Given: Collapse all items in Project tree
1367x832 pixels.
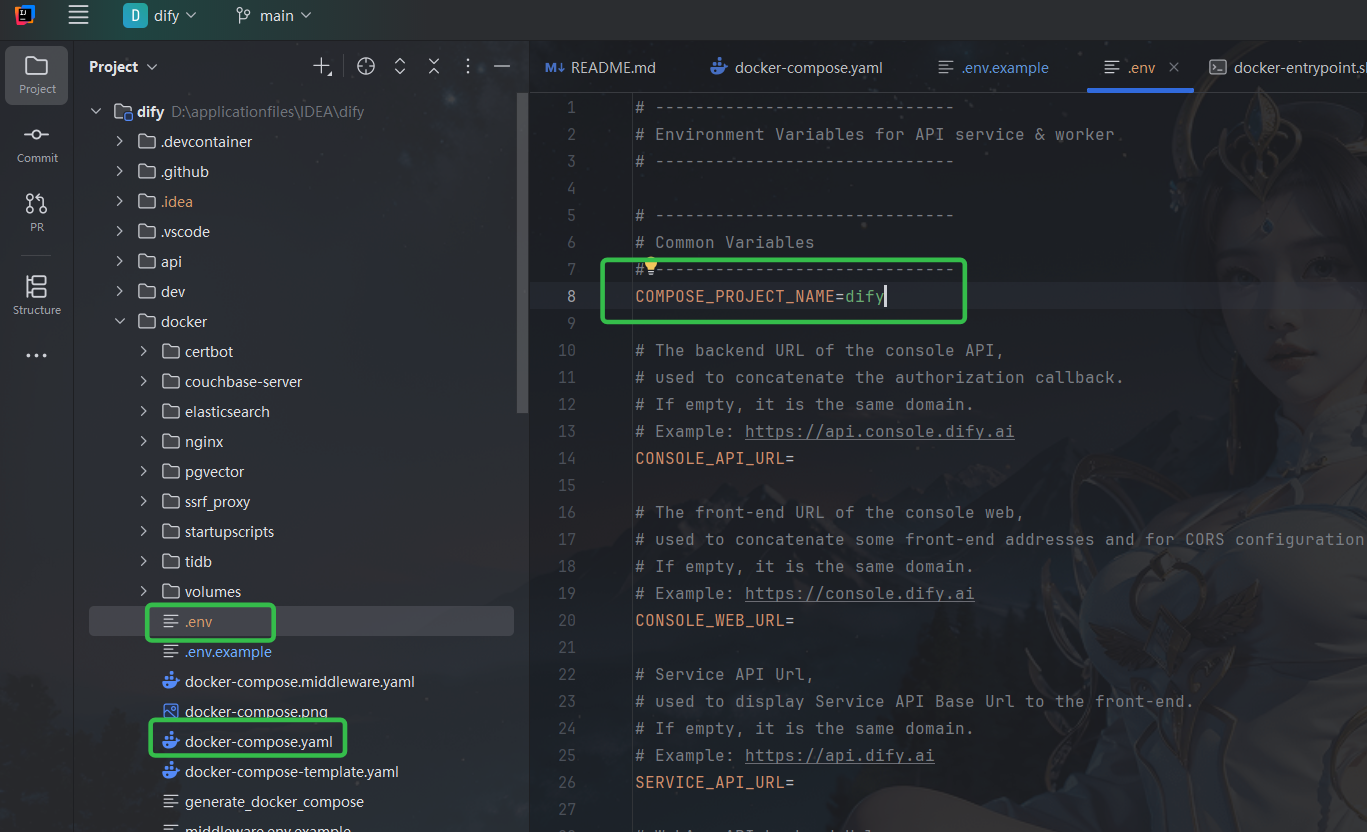Looking at the screenshot, I should point(434,66).
